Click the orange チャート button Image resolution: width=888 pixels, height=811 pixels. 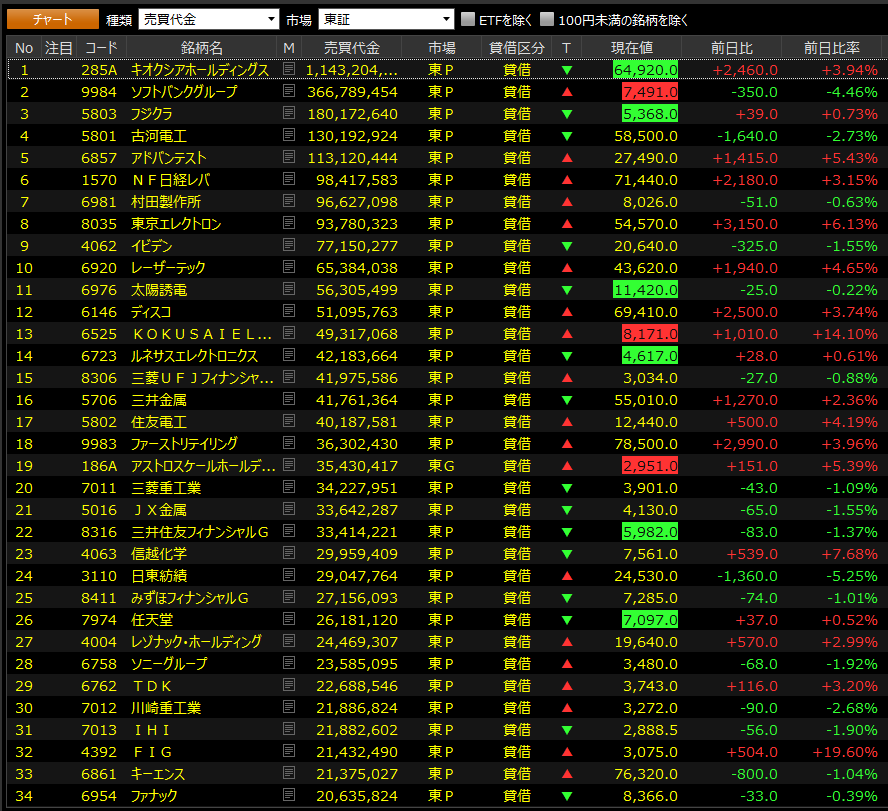tap(53, 19)
